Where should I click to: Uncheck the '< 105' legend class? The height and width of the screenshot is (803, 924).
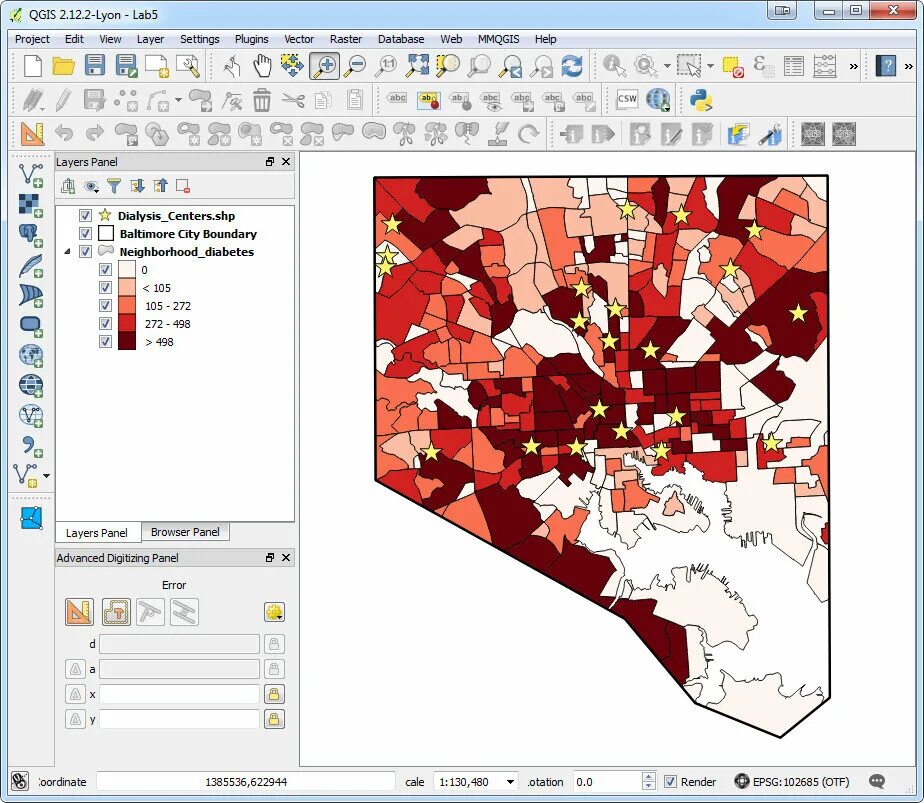coord(105,287)
